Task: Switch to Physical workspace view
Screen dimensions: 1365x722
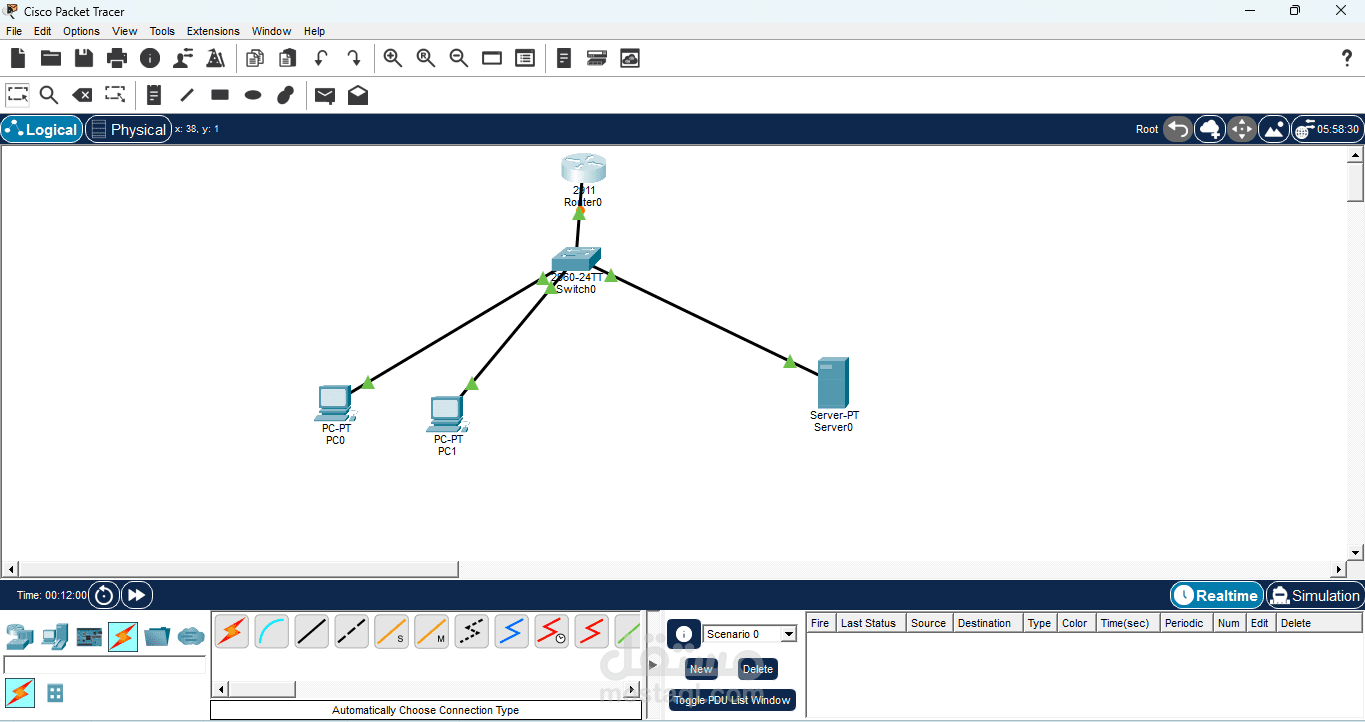Action: point(128,129)
